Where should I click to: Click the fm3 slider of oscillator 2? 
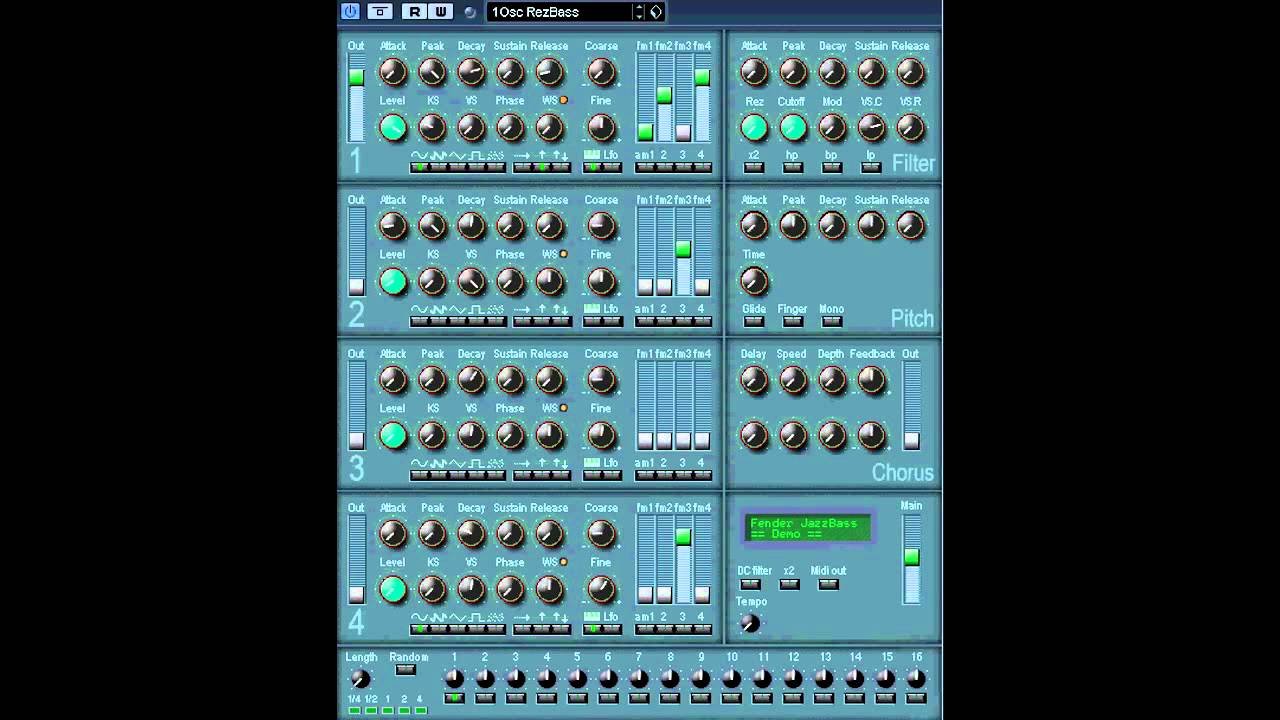pyautogui.click(x=683, y=252)
